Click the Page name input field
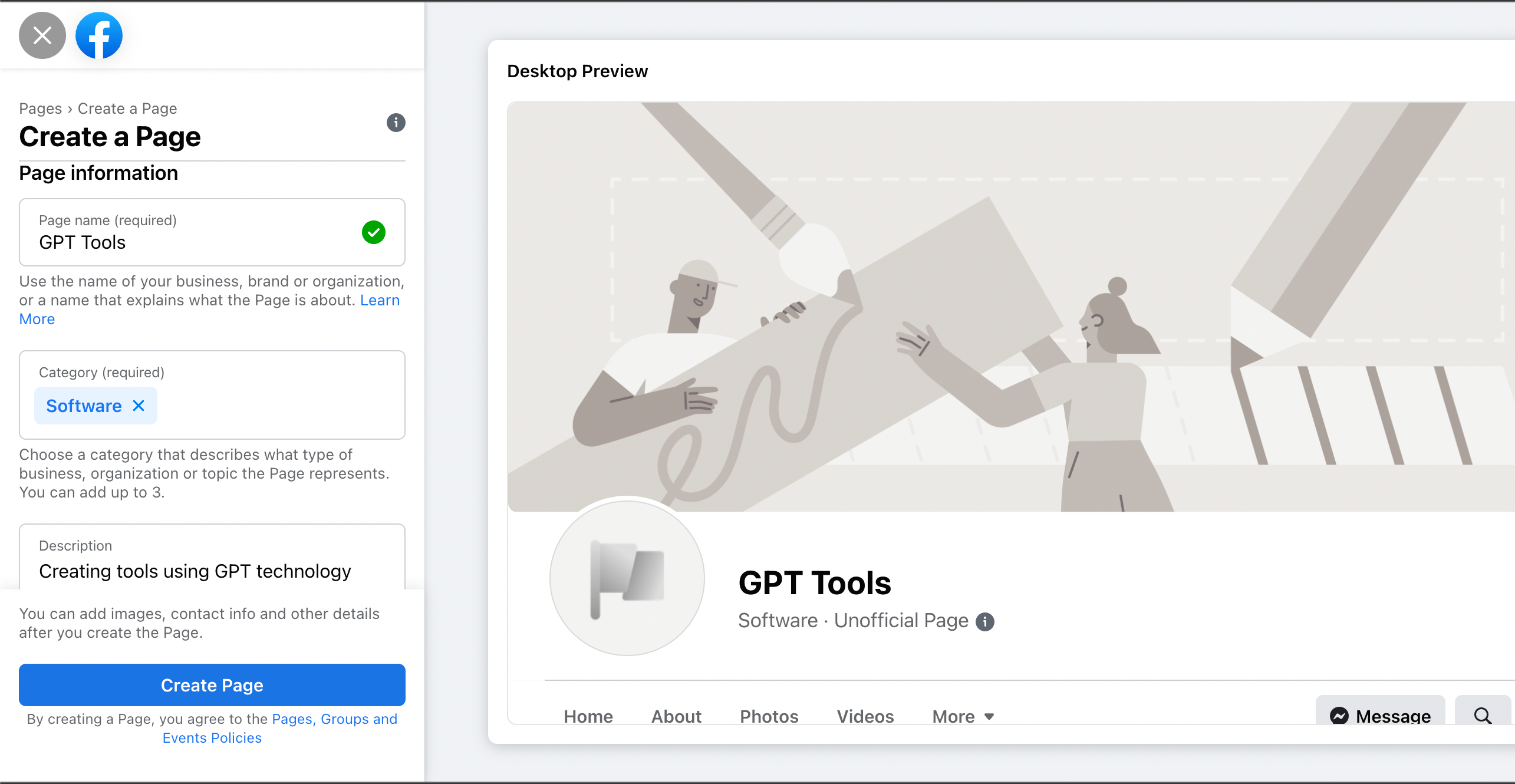 point(195,242)
